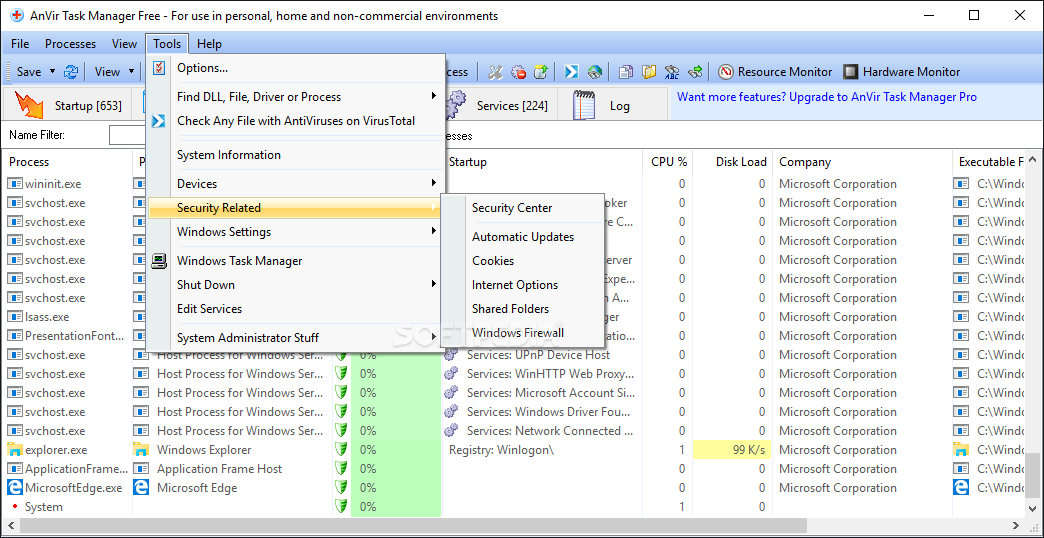Click the Resource Monitor gauge icon
The width and height of the screenshot is (1044, 538).
726,72
